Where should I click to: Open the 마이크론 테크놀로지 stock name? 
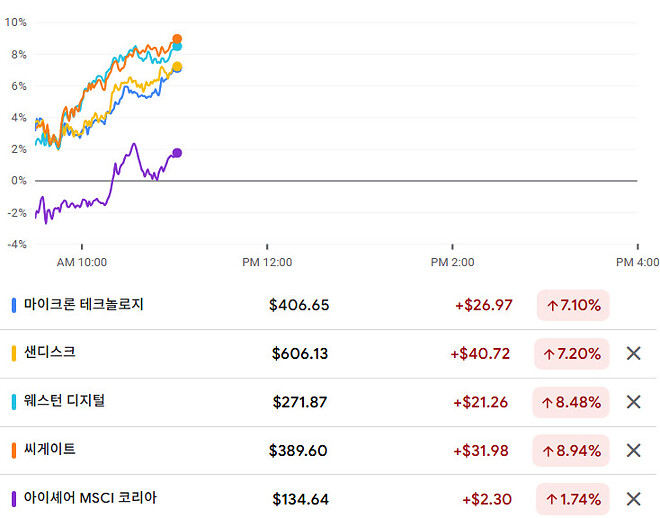[x=84, y=304]
